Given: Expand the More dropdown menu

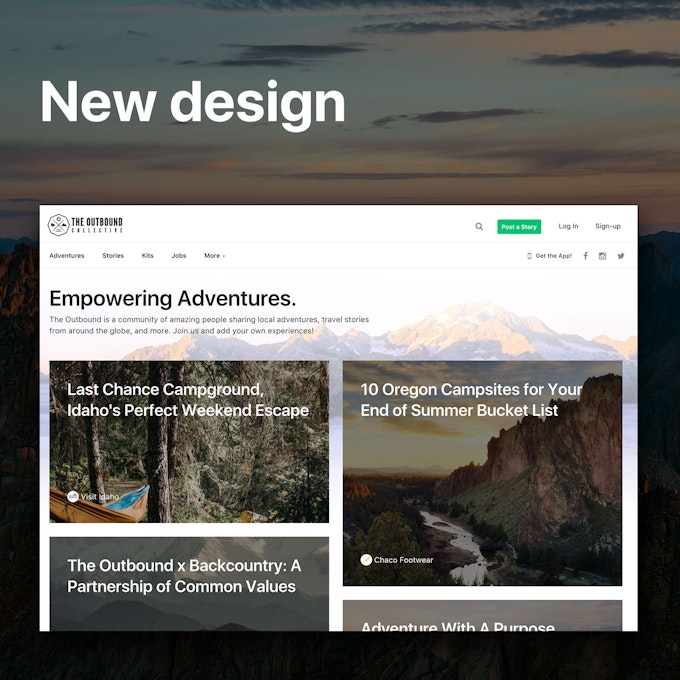Looking at the screenshot, I should (x=214, y=256).
